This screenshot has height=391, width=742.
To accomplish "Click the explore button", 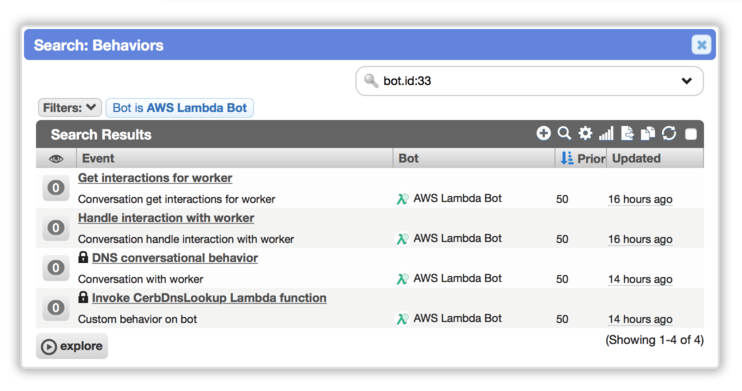I will pos(72,346).
